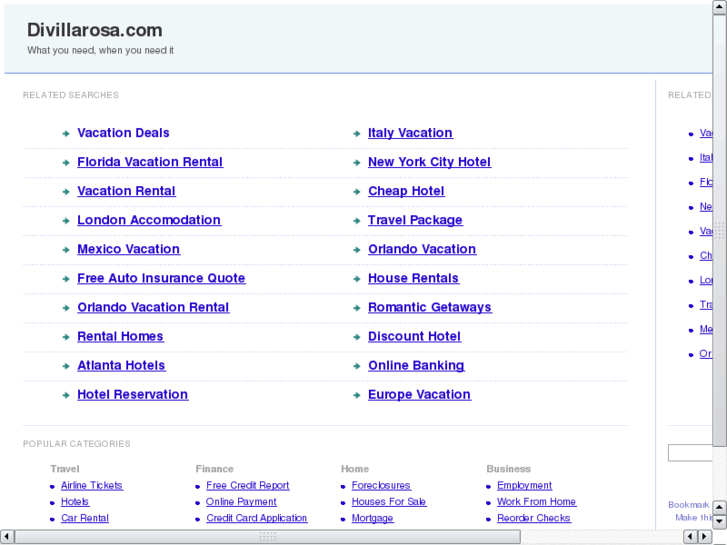727x545 pixels.
Task: Click the vertical scrollbar thumb
Action: 720,231
